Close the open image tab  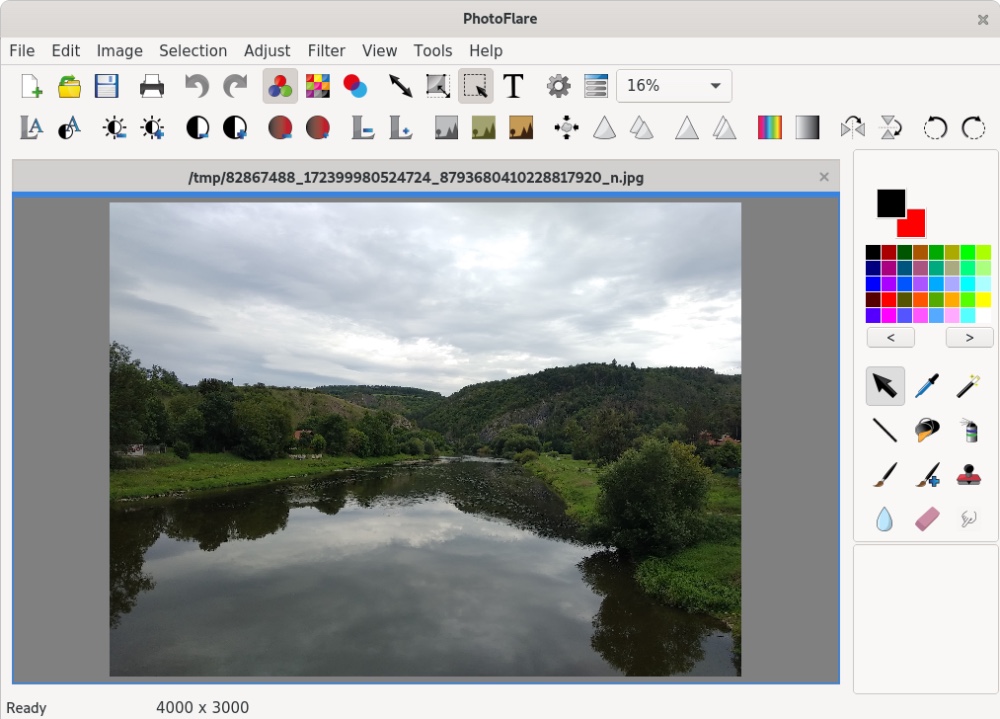tap(824, 177)
